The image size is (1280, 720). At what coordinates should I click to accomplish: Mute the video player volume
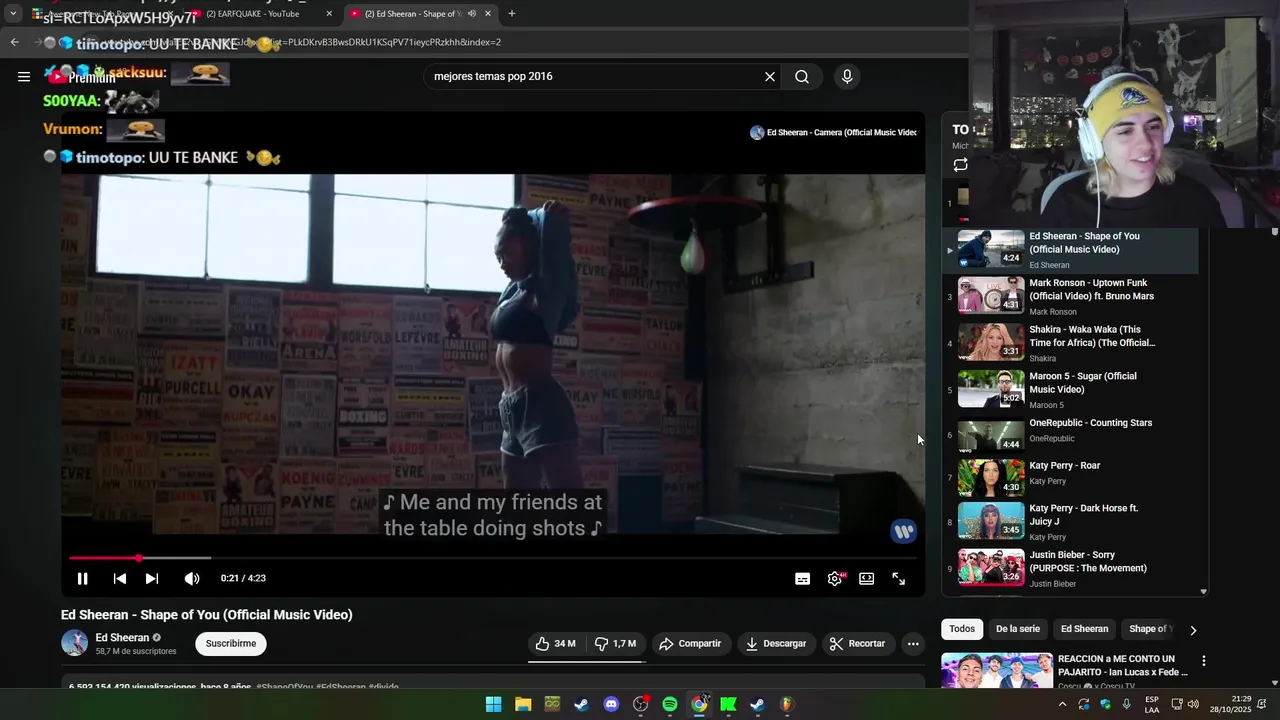click(192, 578)
